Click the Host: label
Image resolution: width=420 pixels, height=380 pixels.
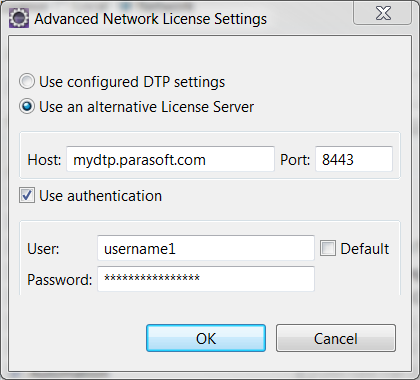tap(44, 160)
